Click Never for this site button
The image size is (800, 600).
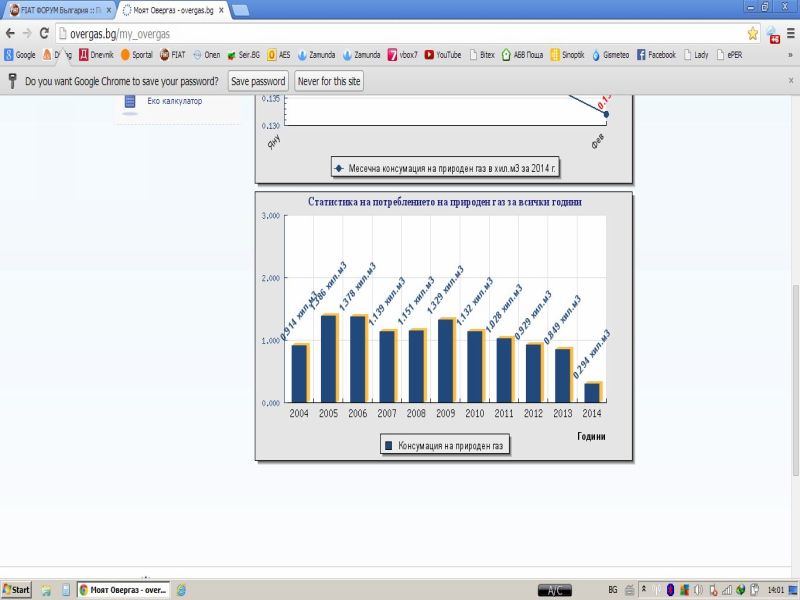coord(329,81)
